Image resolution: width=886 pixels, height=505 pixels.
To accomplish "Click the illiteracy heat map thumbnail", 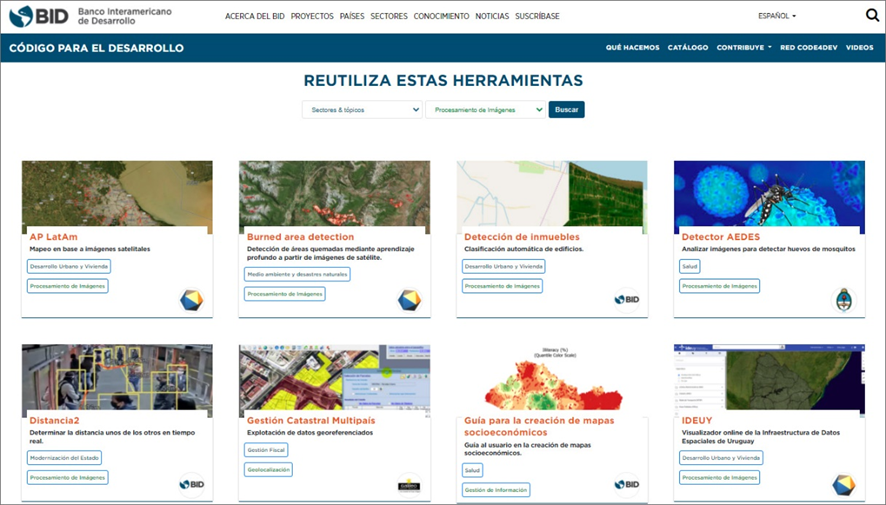I will point(552,378).
